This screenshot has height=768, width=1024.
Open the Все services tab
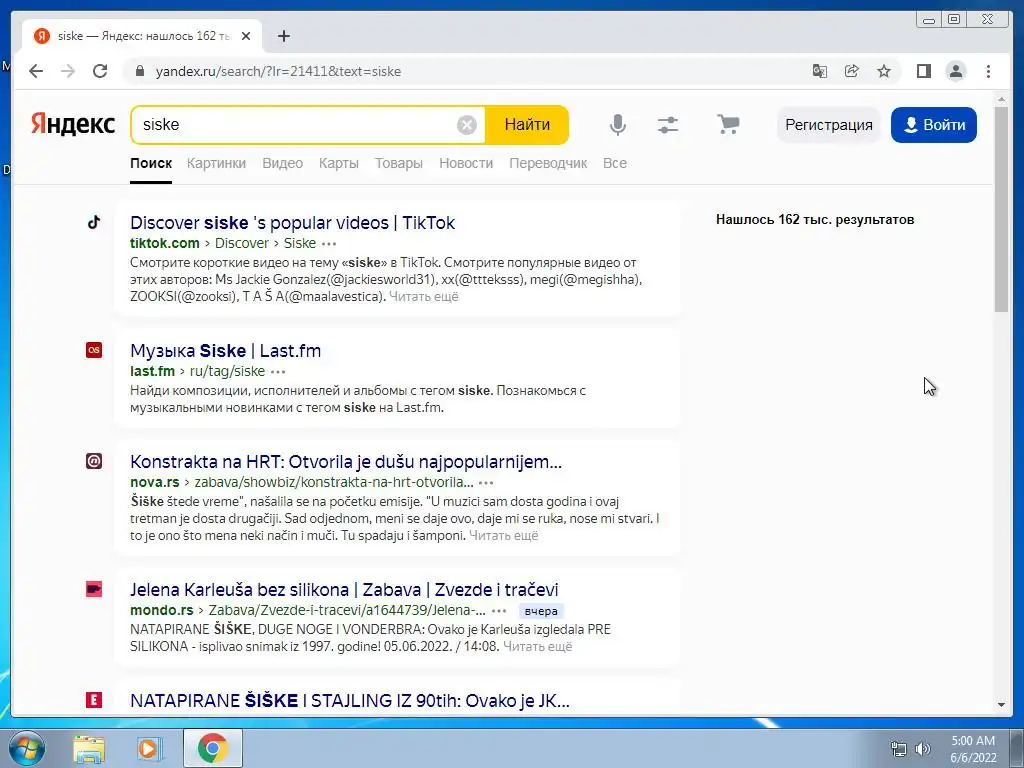point(615,163)
